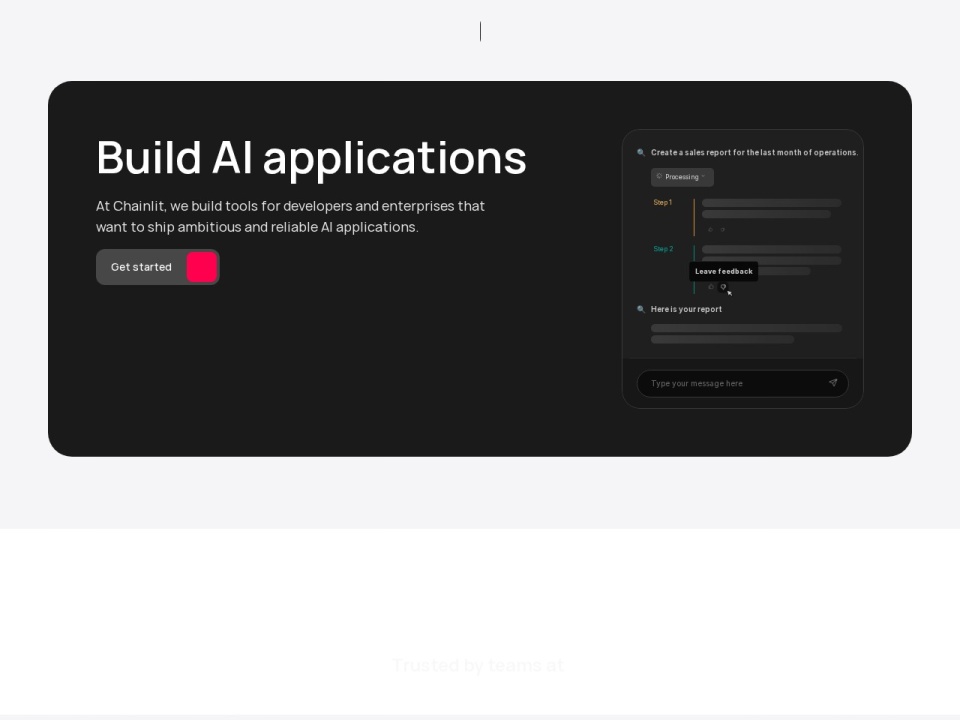Click thumbs down under Step 2
960x720 pixels.
click(x=723, y=287)
